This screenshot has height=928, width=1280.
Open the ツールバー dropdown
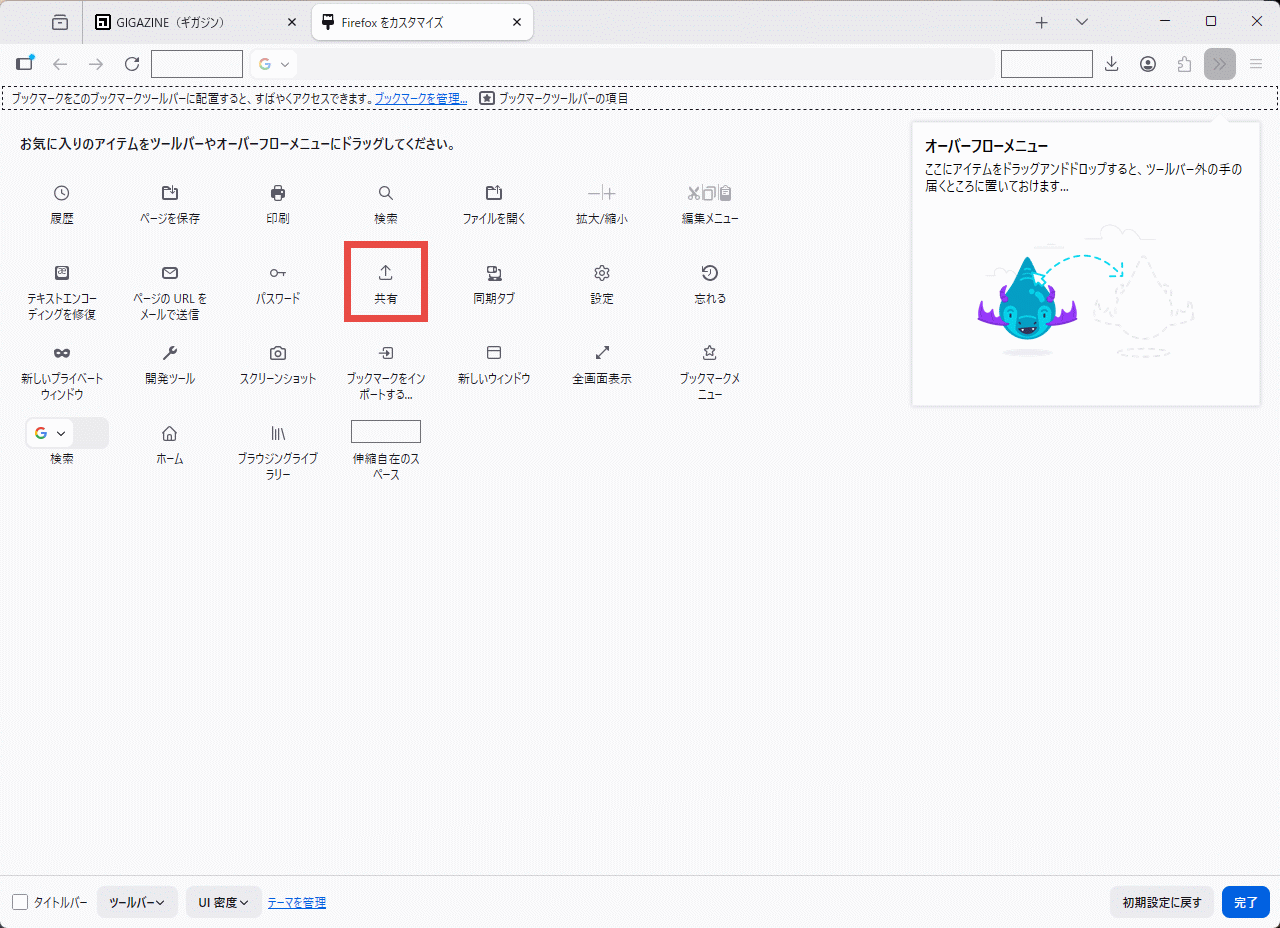(137, 902)
